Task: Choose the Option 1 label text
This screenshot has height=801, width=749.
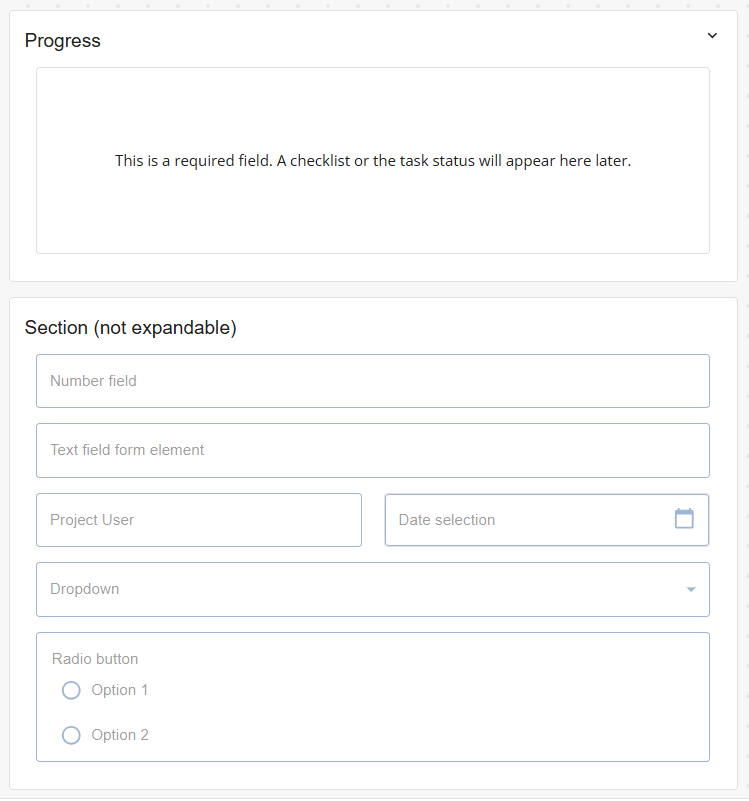Action: (x=120, y=690)
